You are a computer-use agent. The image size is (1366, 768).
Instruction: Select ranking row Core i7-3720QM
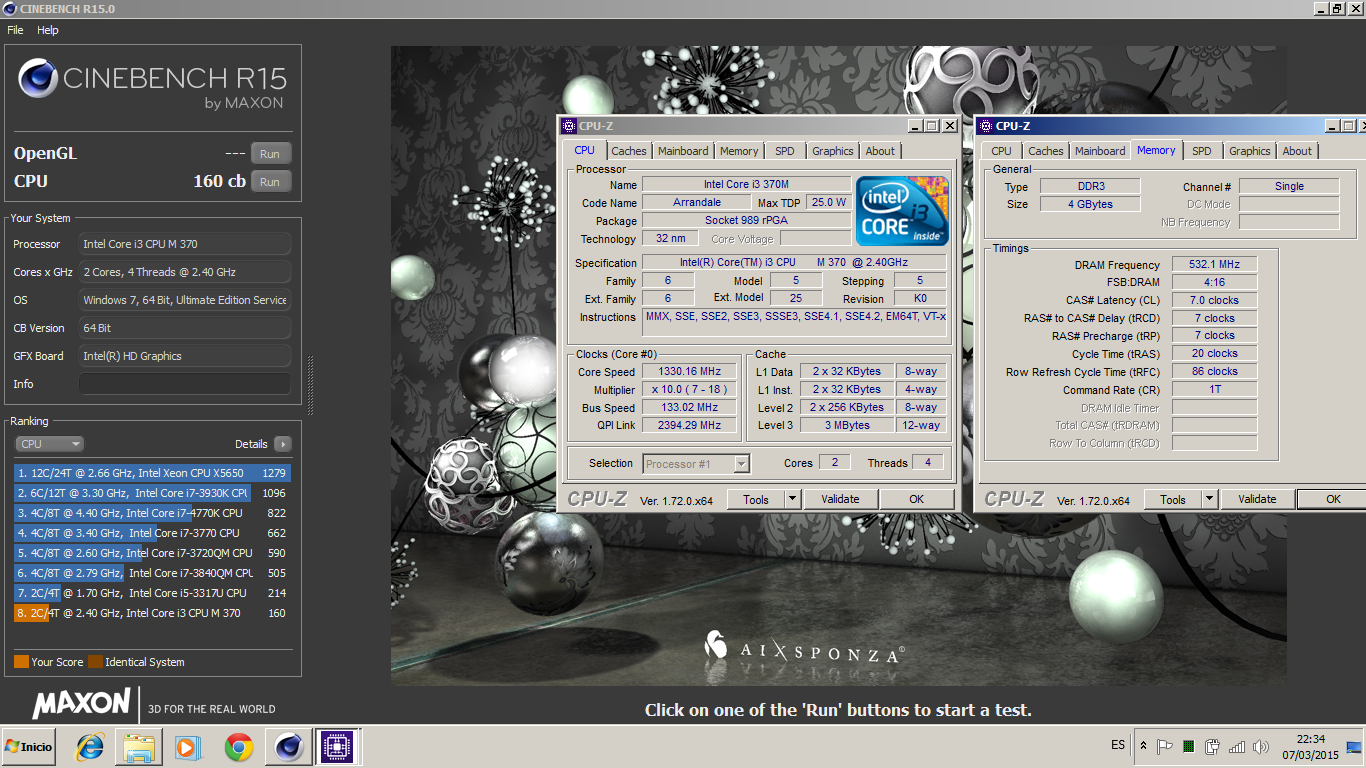point(152,553)
